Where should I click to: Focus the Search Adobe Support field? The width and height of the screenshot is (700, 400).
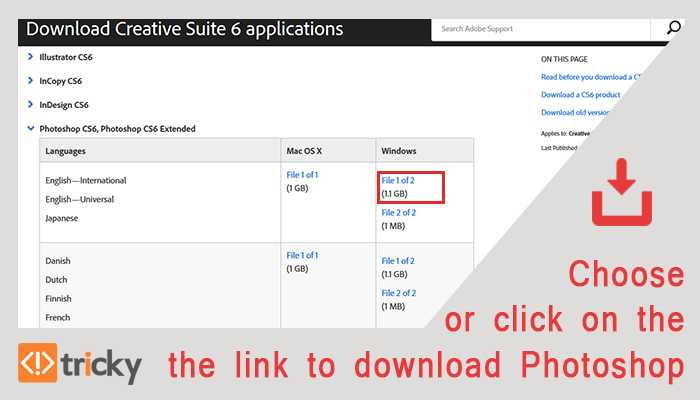[x=541, y=29]
